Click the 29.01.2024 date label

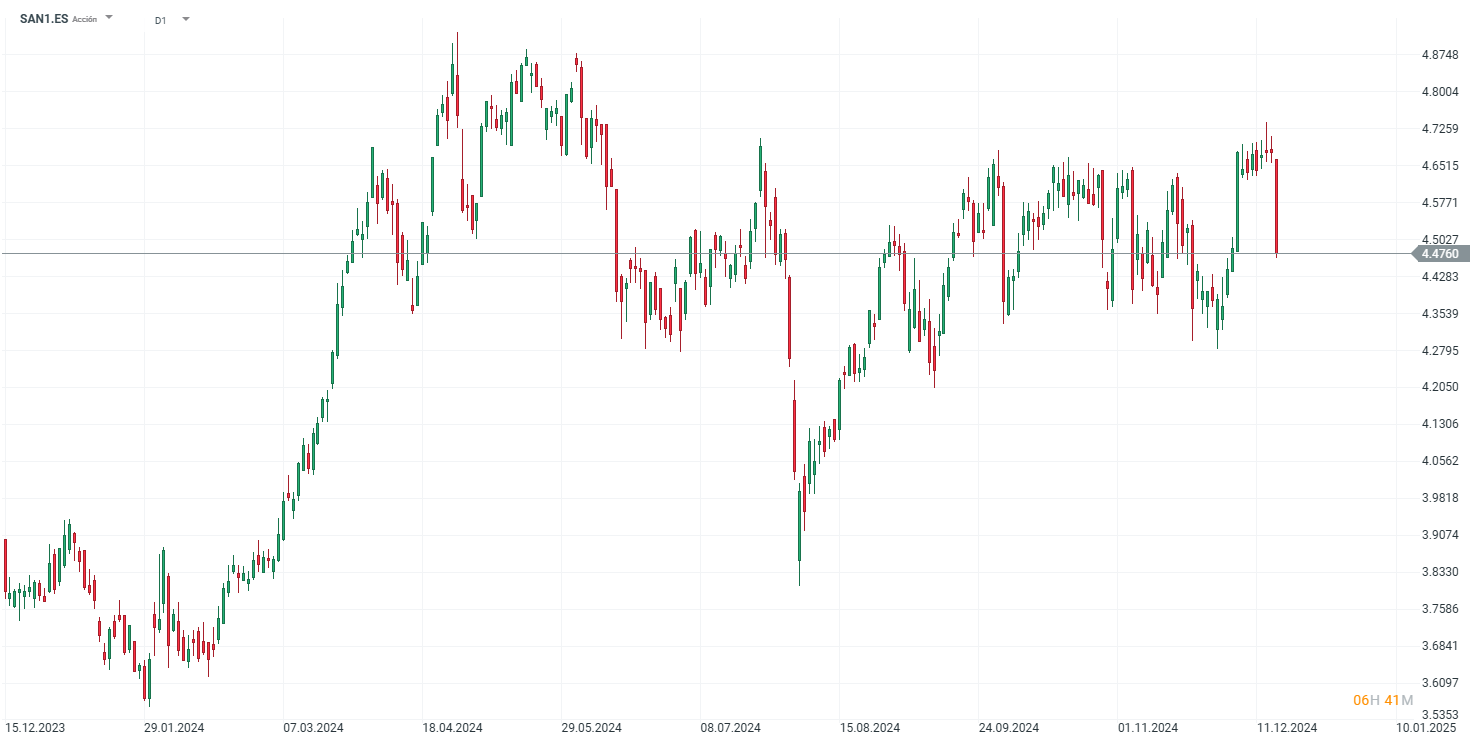(174, 728)
